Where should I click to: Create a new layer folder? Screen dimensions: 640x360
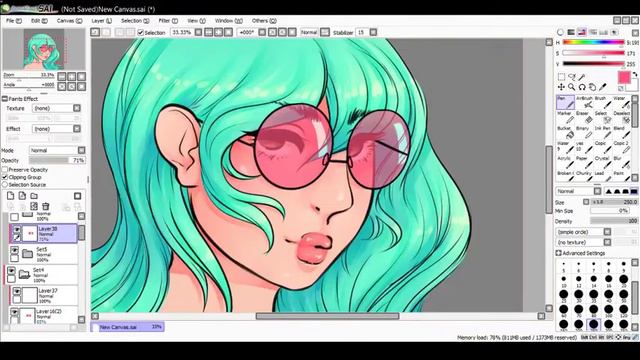coord(34,196)
